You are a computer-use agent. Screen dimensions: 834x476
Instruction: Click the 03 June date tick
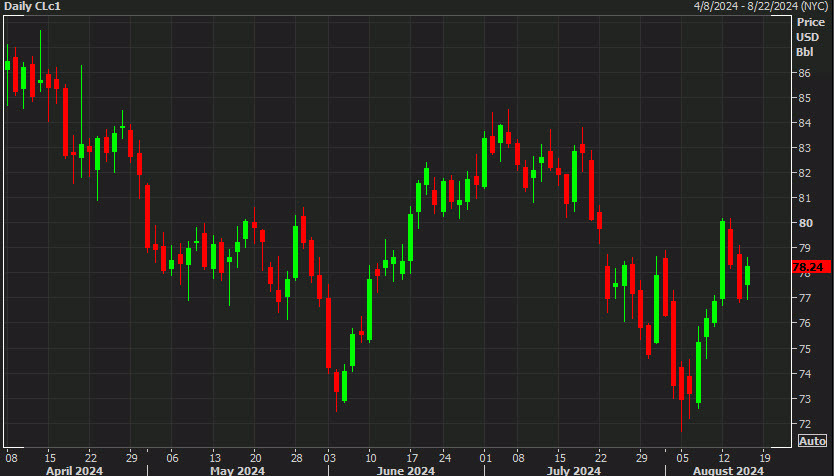tap(329, 458)
